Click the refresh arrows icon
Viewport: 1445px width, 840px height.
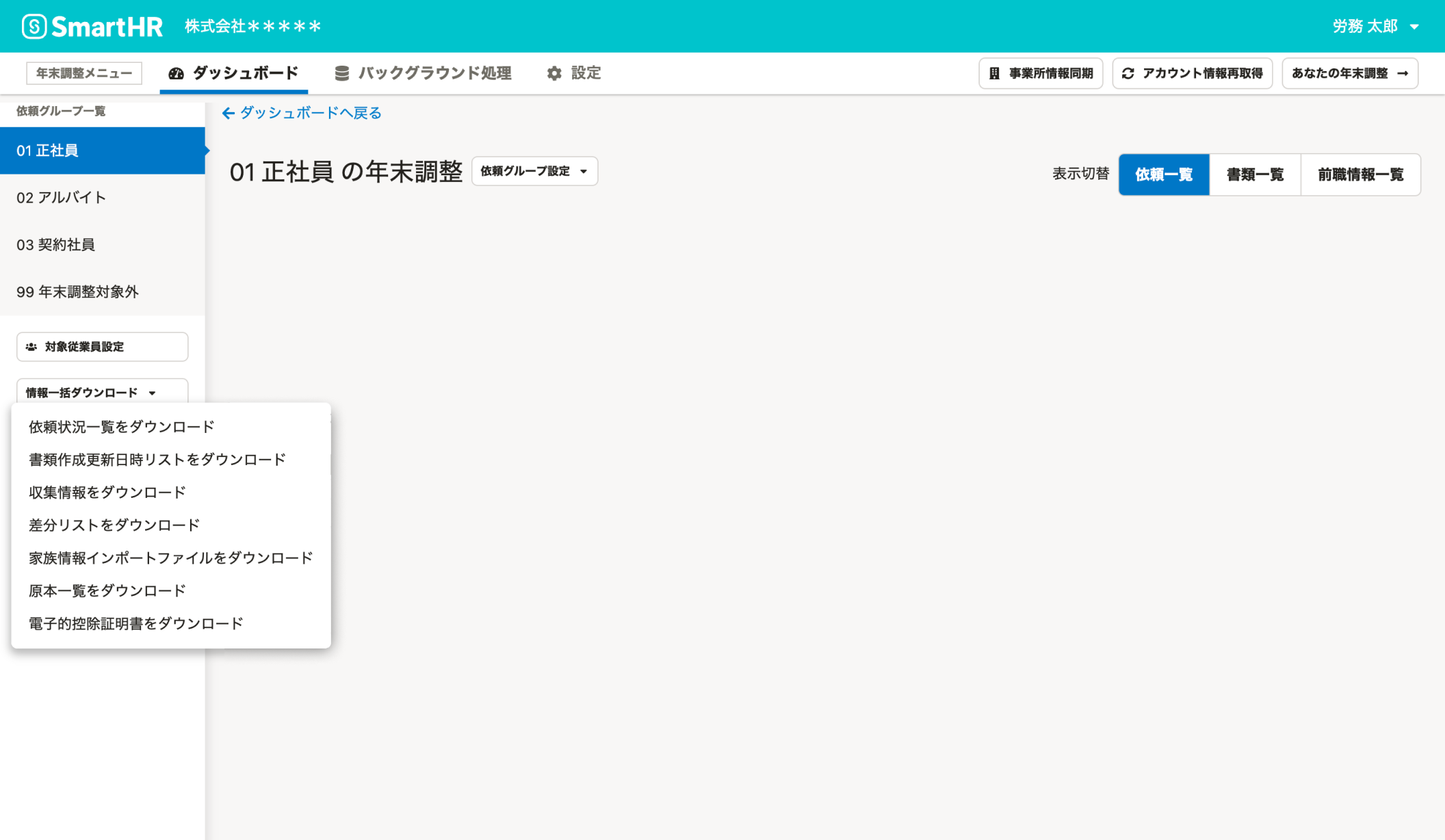pyautogui.click(x=1128, y=73)
